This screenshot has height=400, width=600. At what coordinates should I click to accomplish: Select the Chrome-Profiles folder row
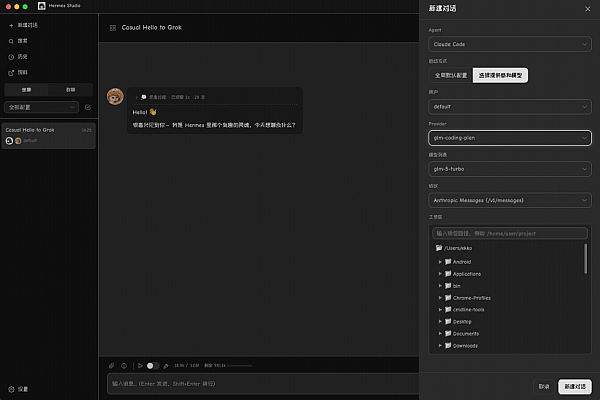point(510,297)
